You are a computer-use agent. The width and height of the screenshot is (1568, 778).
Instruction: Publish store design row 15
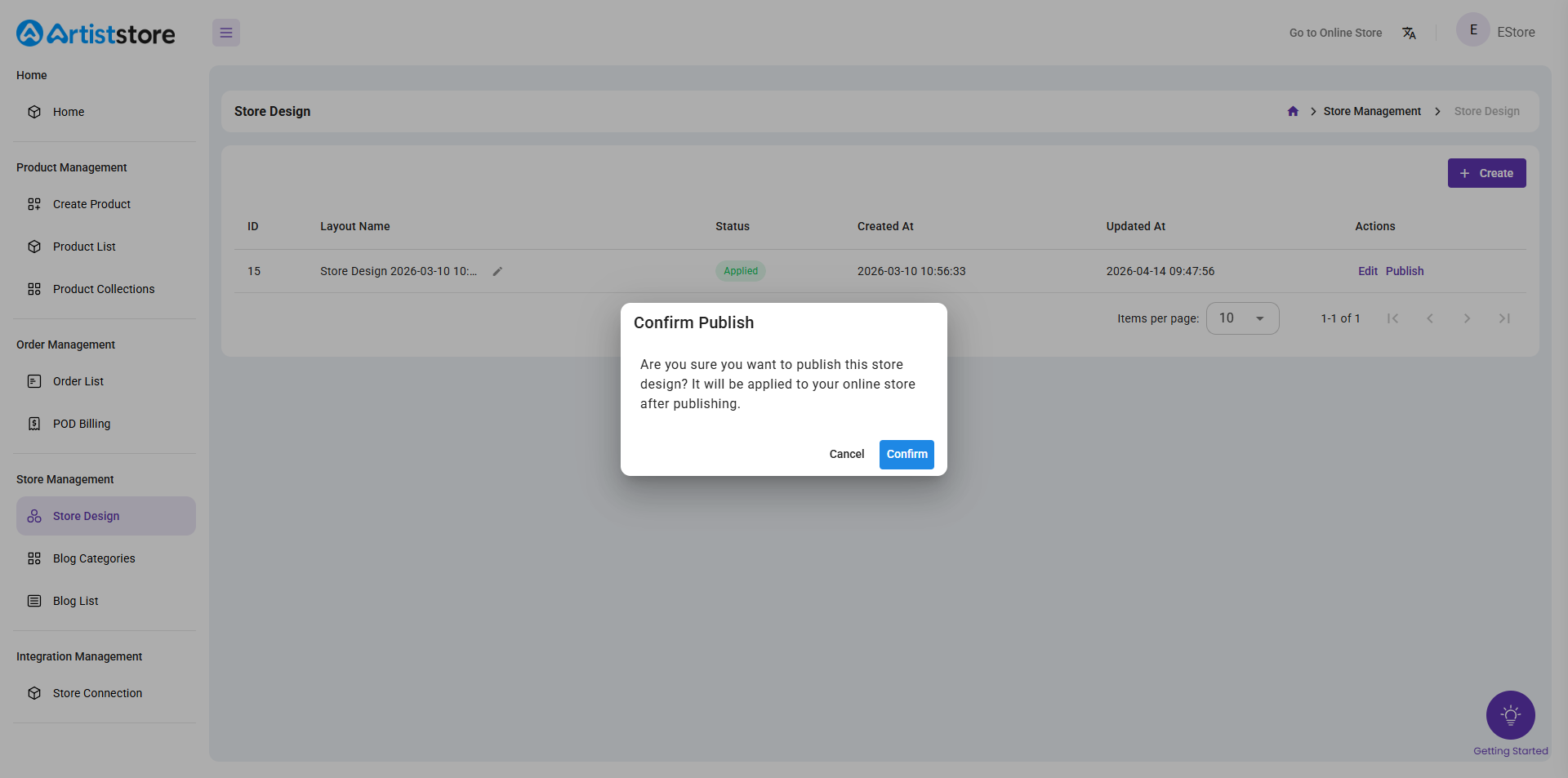click(x=1405, y=271)
